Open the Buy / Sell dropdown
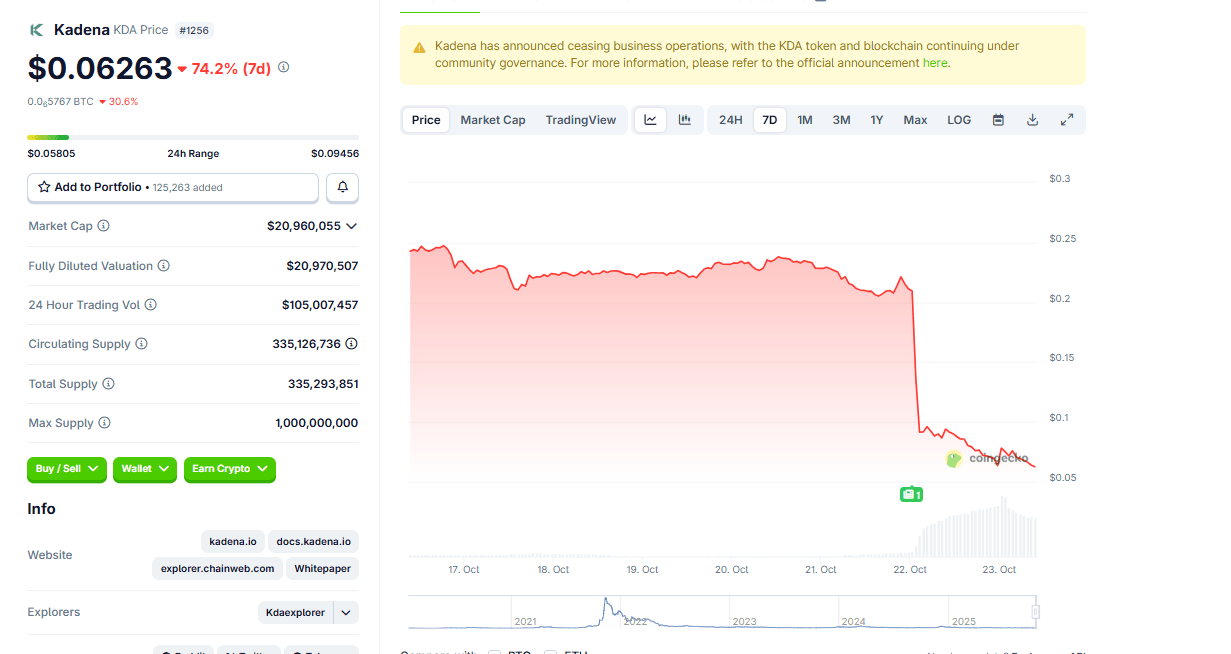1231x654 pixels. pyautogui.click(x=67, y=469)
